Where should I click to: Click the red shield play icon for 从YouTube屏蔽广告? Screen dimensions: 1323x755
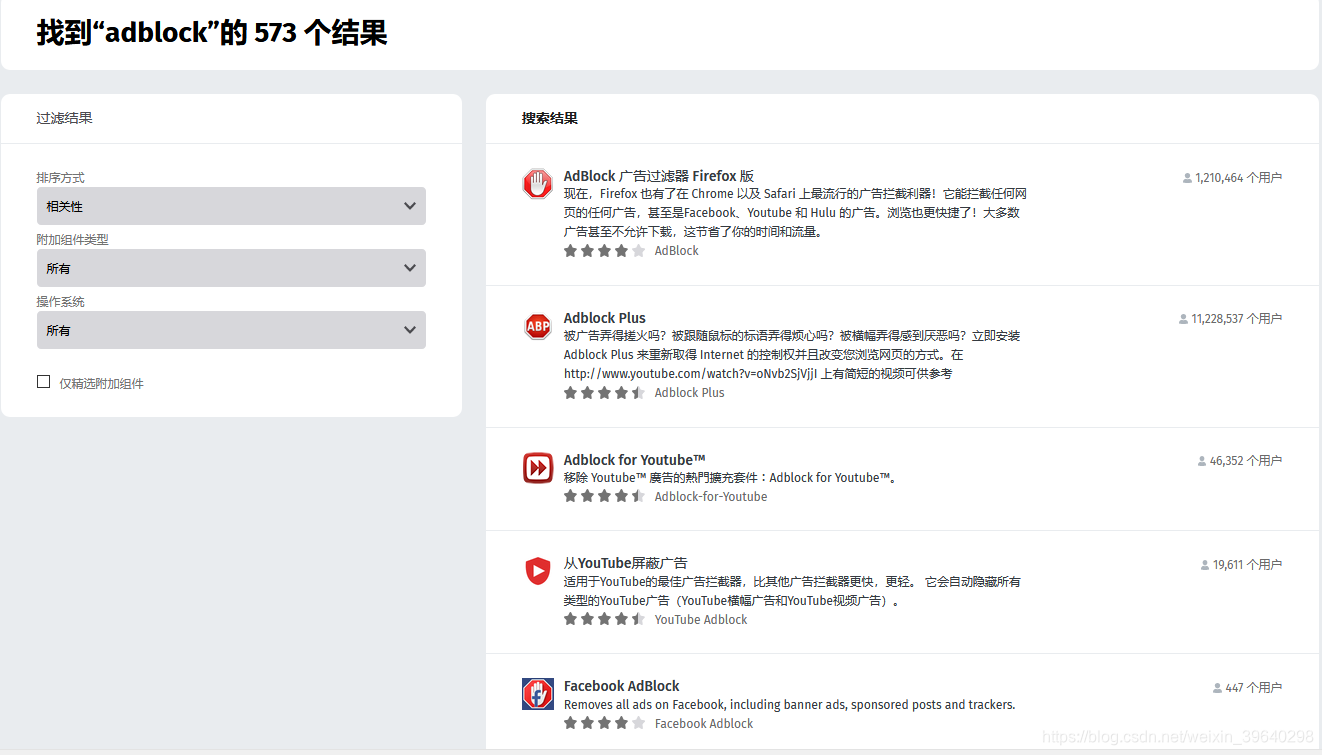point(538,572)
